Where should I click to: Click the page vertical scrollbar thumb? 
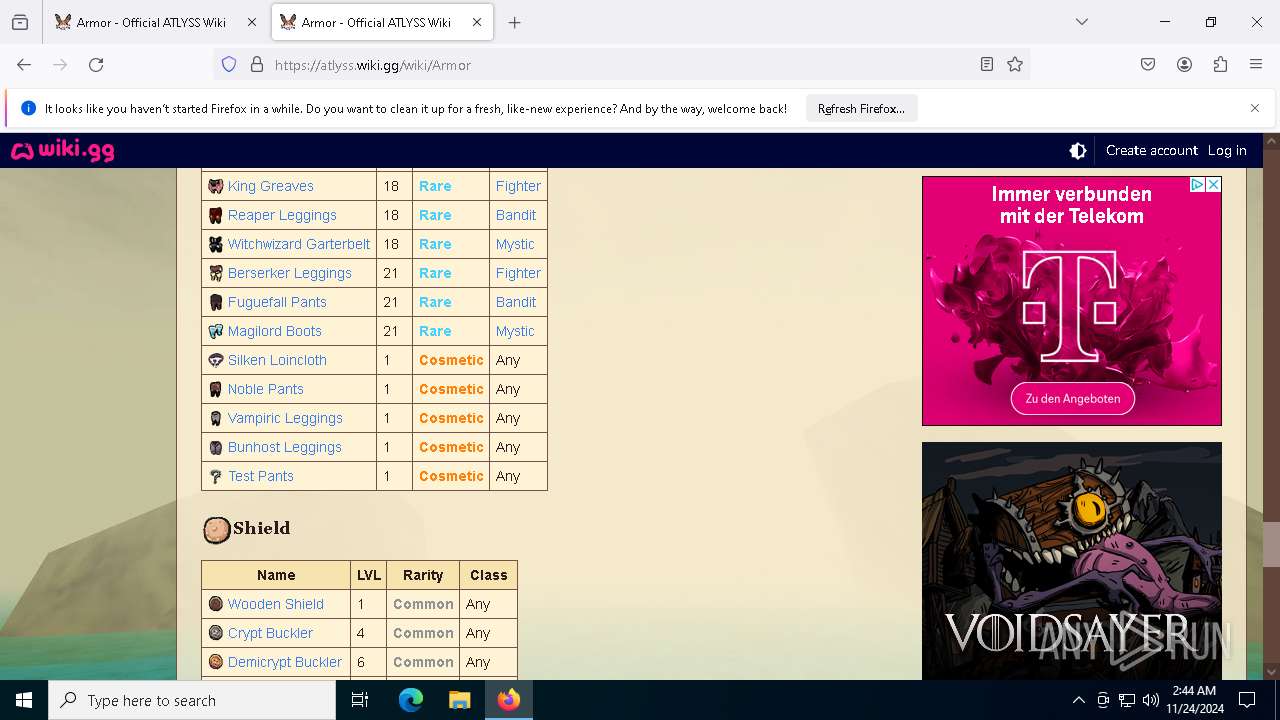point(1271,545)
